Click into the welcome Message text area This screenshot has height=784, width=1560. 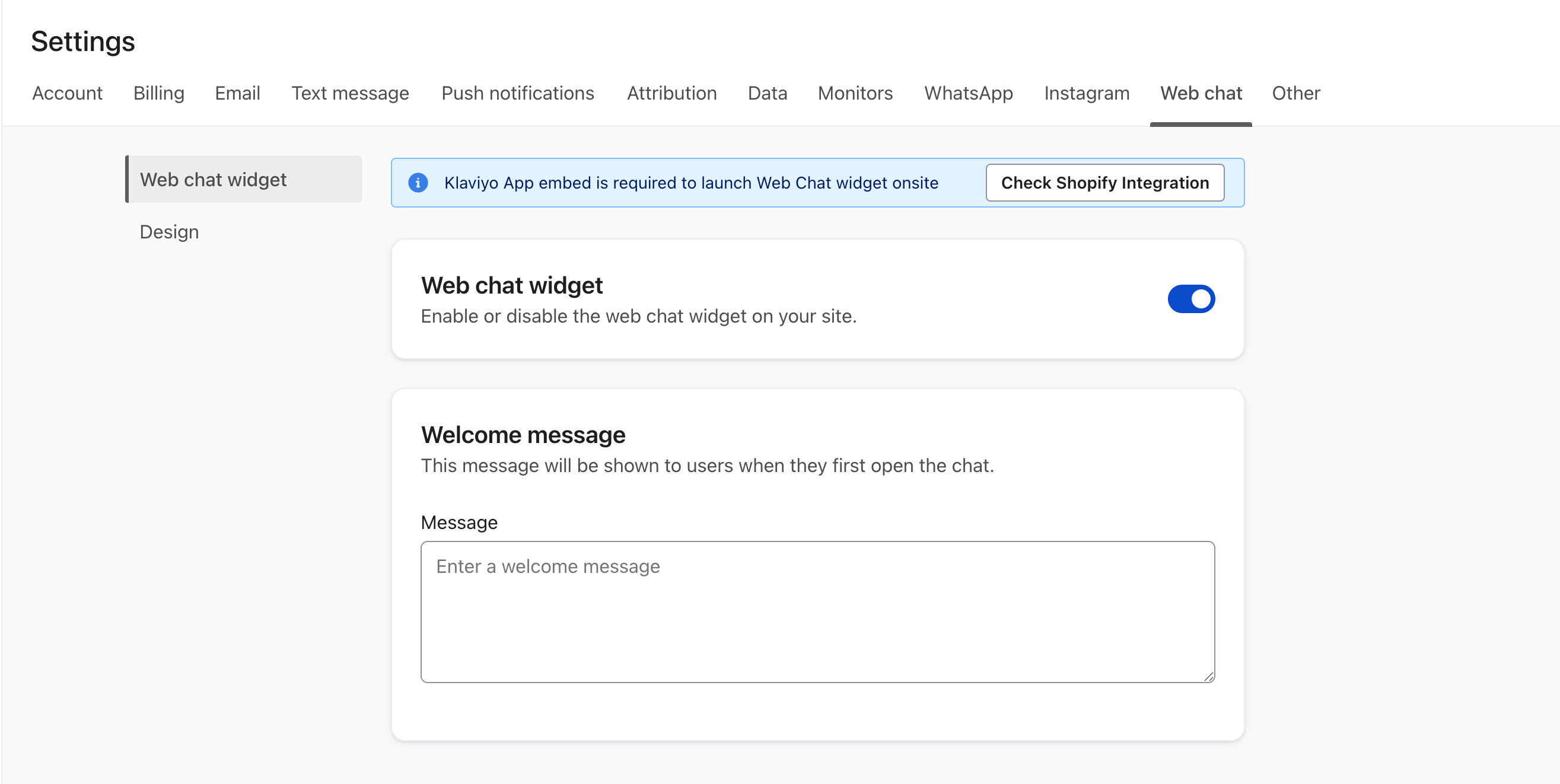817,611
